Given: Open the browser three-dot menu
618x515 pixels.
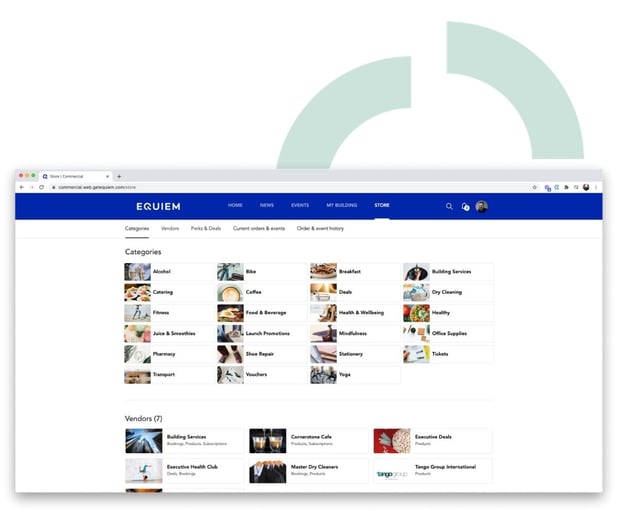Looking at the screenshot, I should pyautogui.click(x=597, y=187).
